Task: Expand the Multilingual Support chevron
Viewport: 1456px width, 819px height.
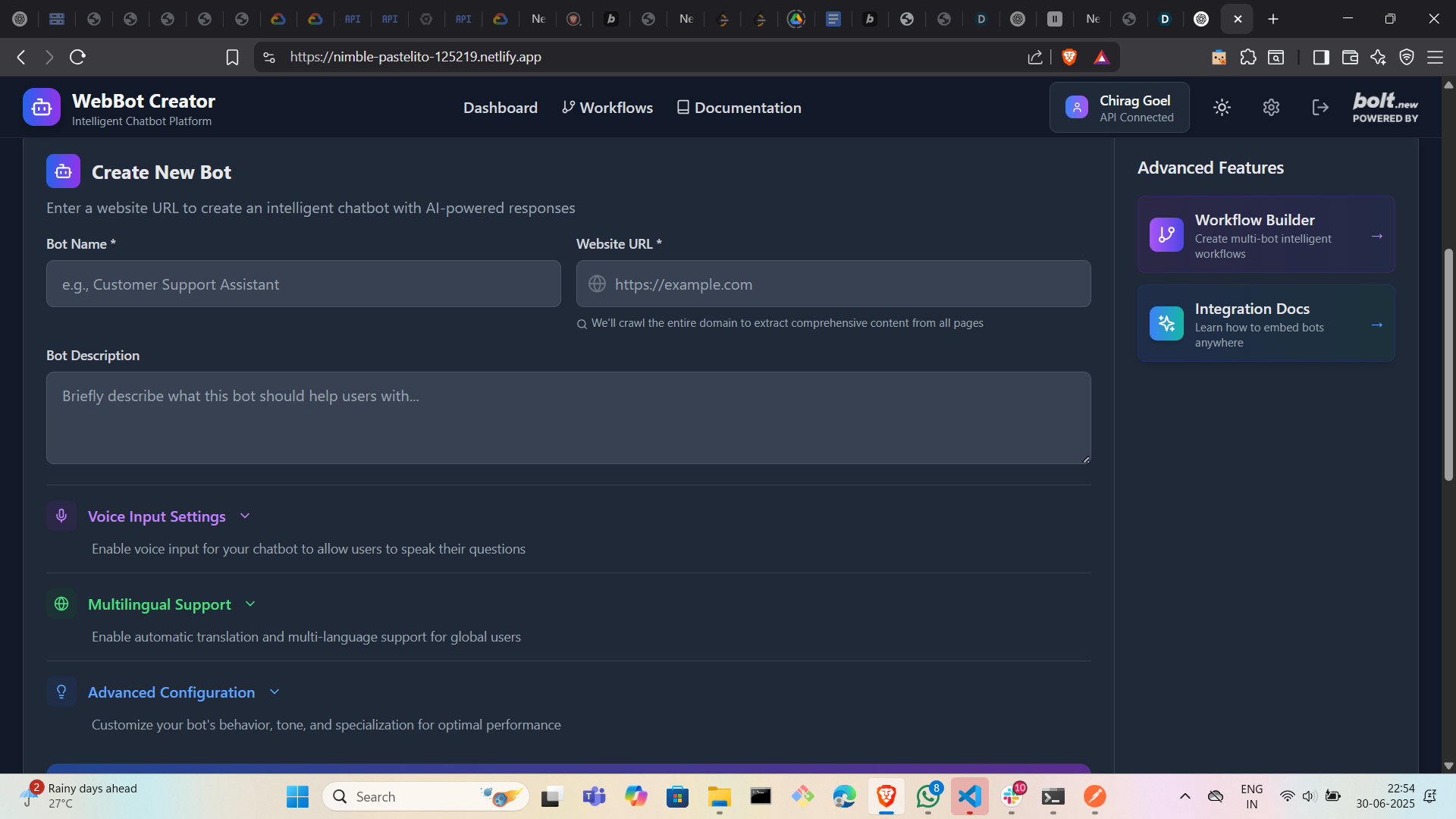Action: [250, 604]
